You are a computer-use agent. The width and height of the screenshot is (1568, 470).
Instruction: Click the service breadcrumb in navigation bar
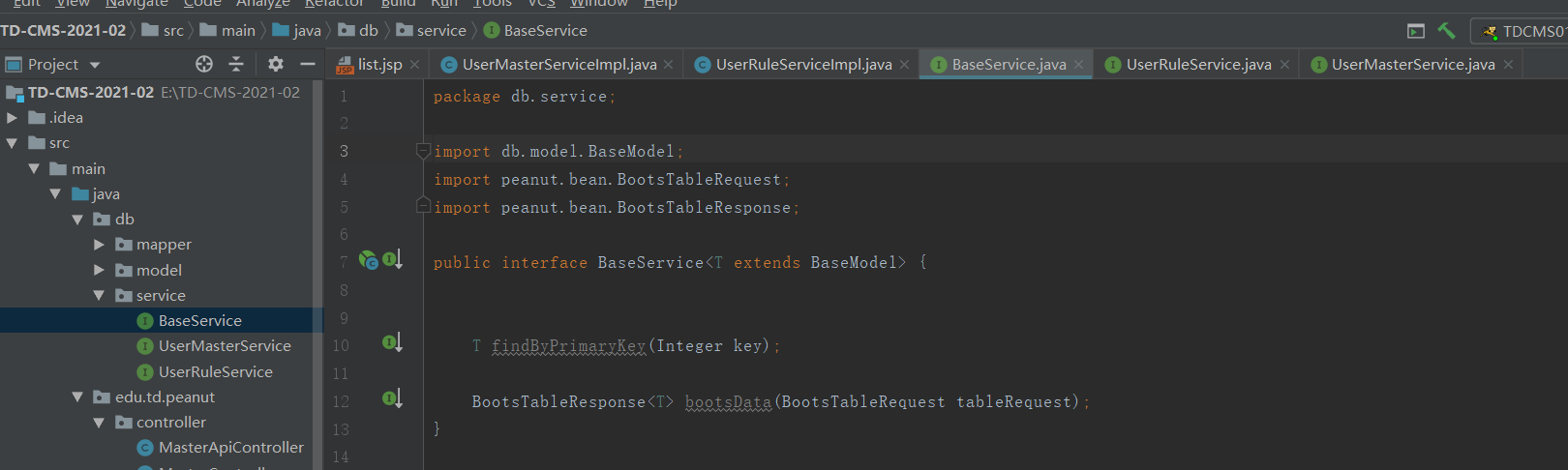click(x=432, y=31)
